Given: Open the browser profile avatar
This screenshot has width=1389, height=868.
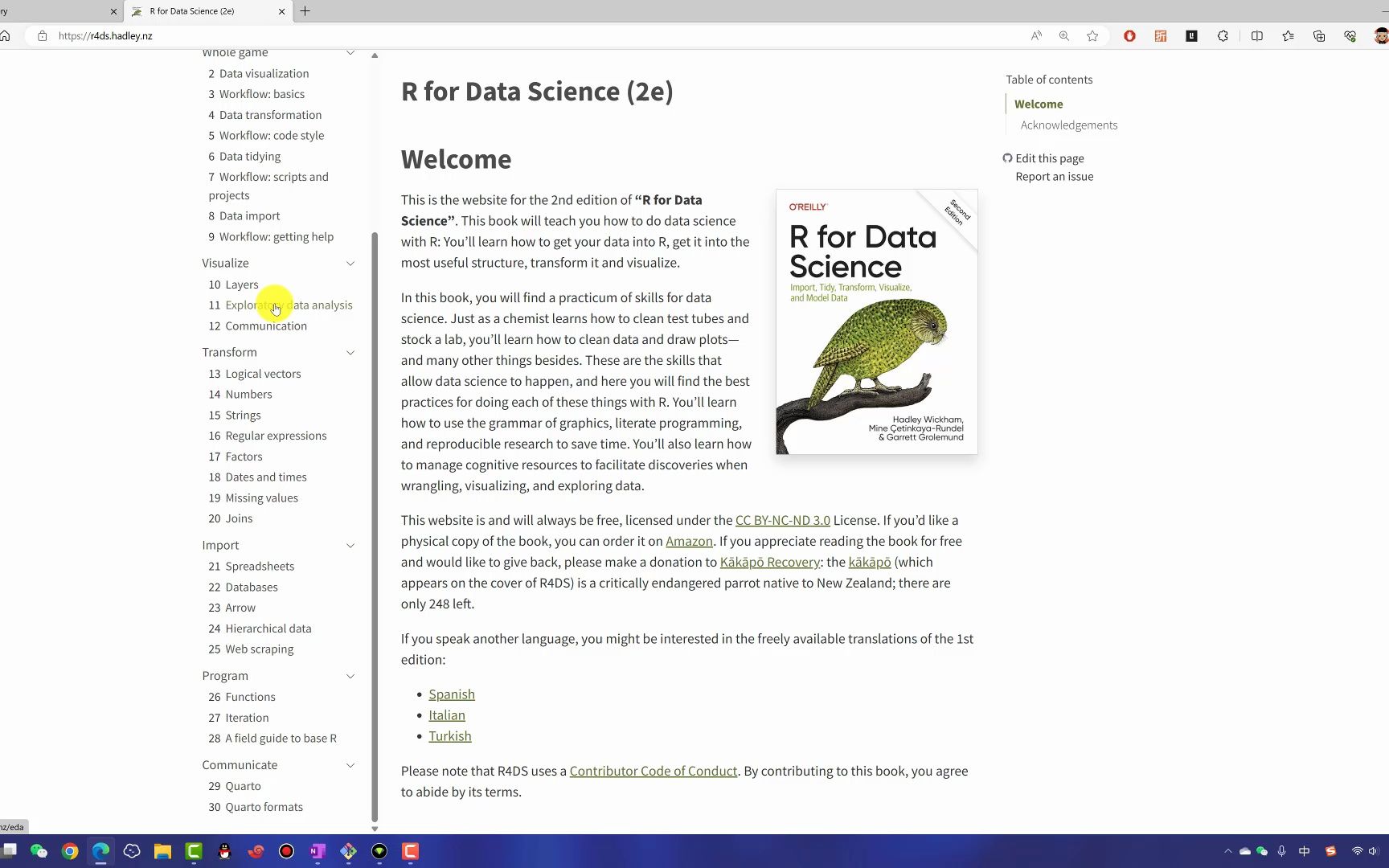Looking at the screenshot, I should [x=1381, y=36].
